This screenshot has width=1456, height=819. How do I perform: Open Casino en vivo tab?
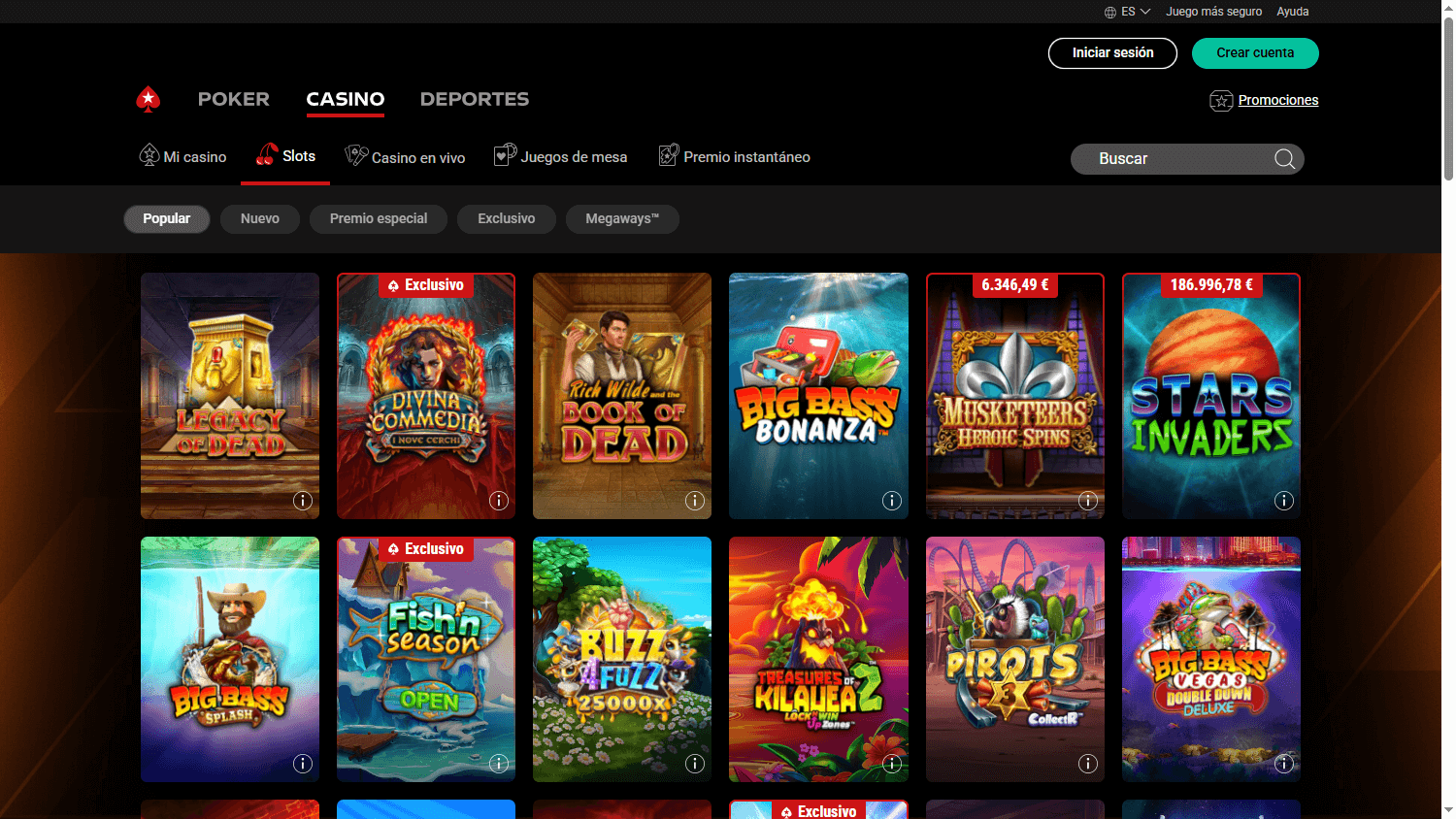(405, 157)
